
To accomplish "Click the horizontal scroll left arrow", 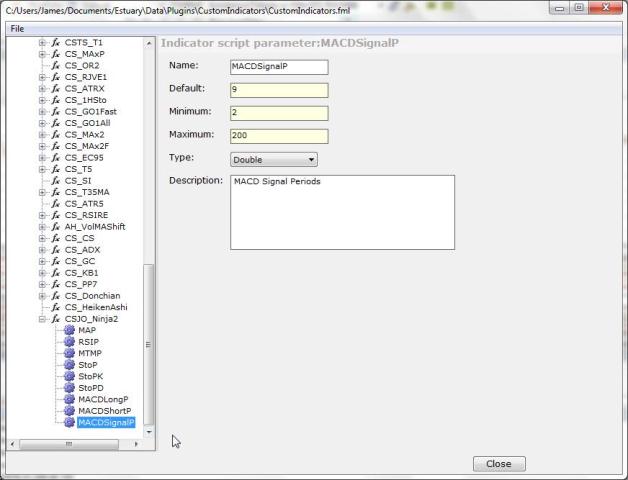I will (12, 444).
